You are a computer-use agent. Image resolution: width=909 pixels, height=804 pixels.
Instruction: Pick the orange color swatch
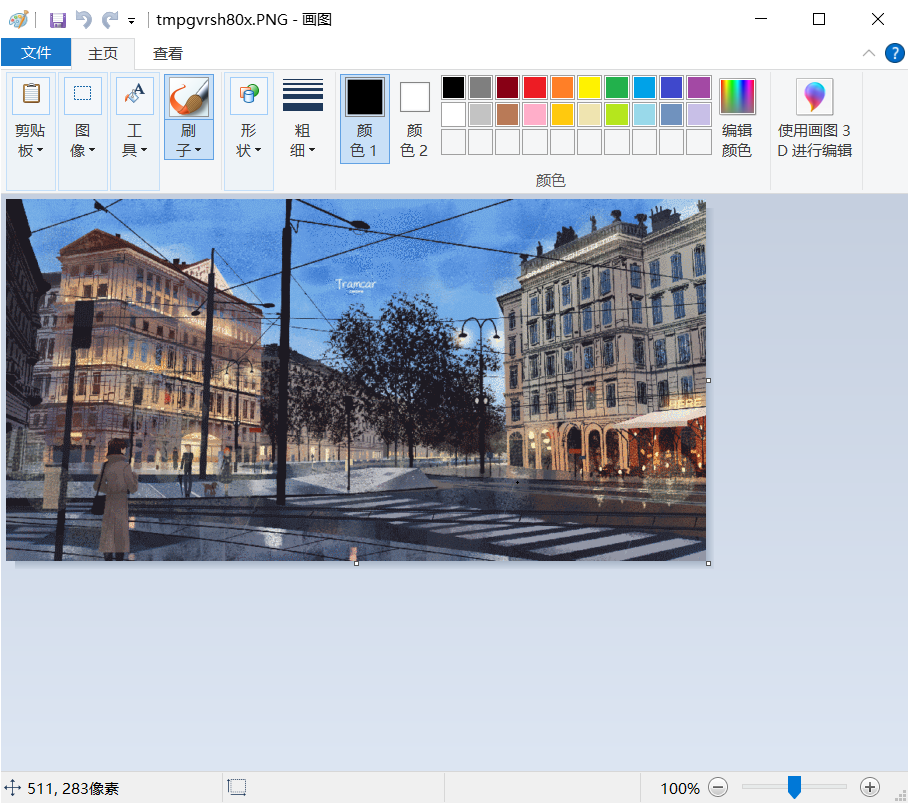point(562,88)
